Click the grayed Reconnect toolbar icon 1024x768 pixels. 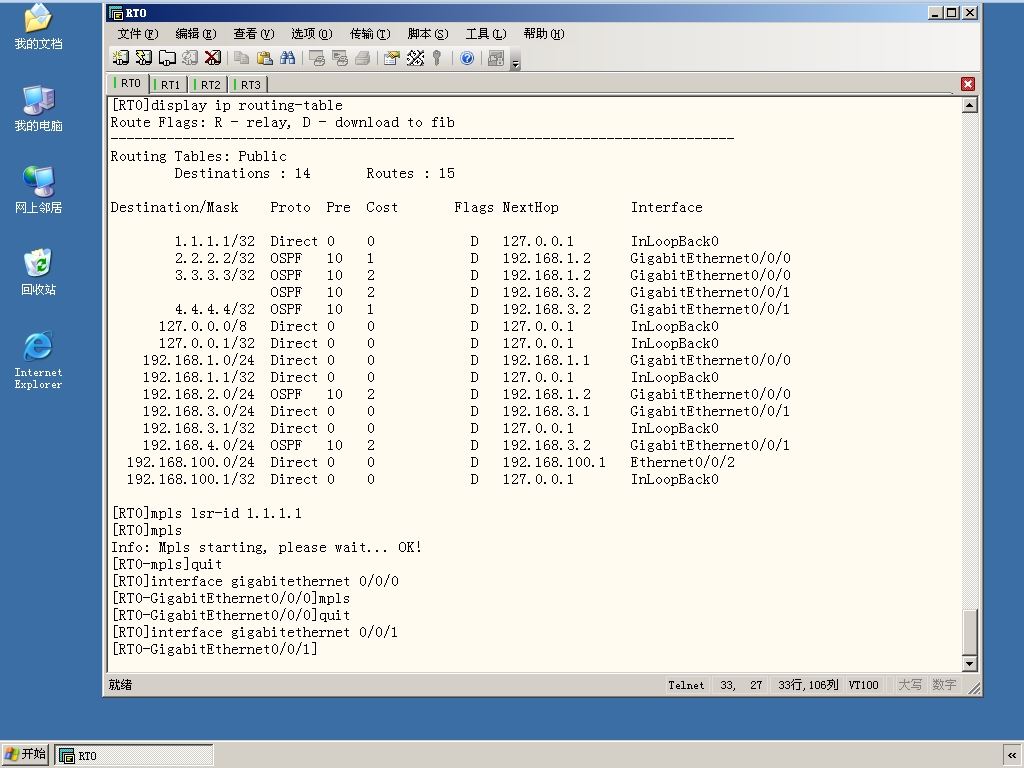(x=190, y=58)
